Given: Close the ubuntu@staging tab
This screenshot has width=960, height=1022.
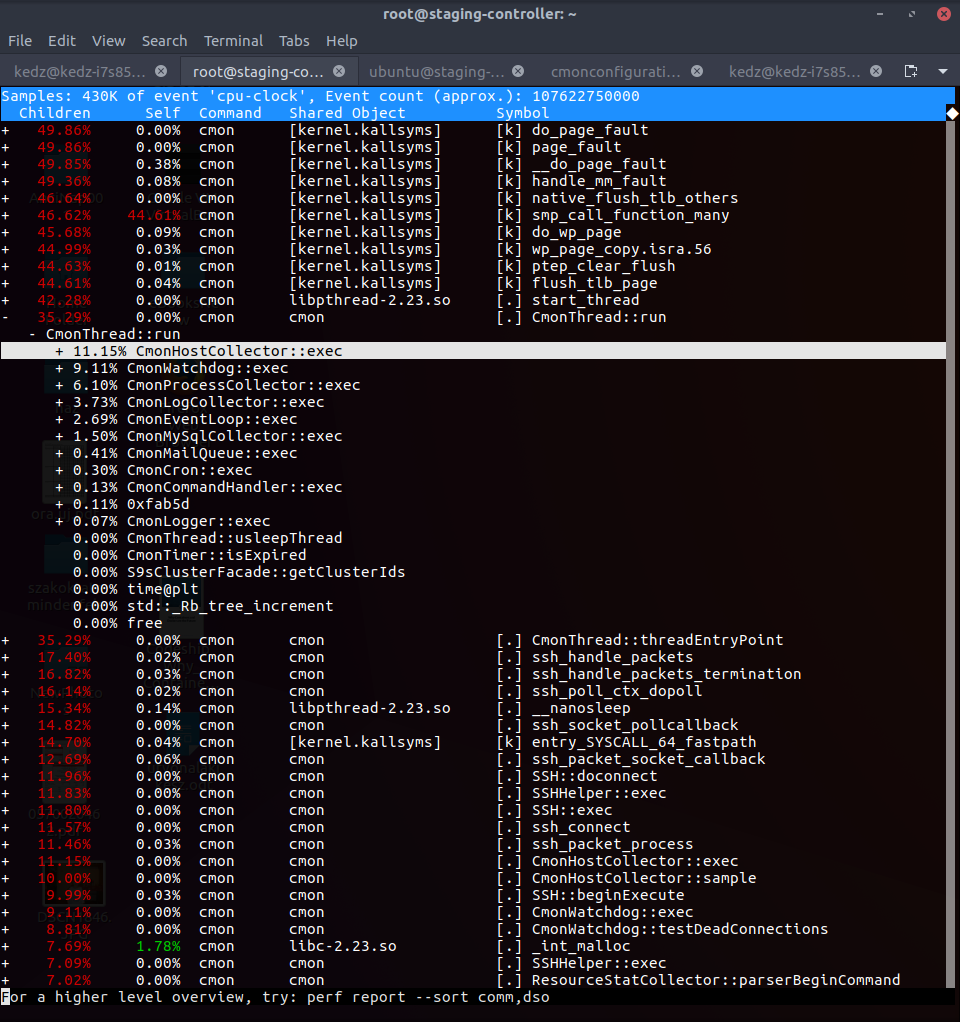Looking at the screenshot, I should coord(518,71).
